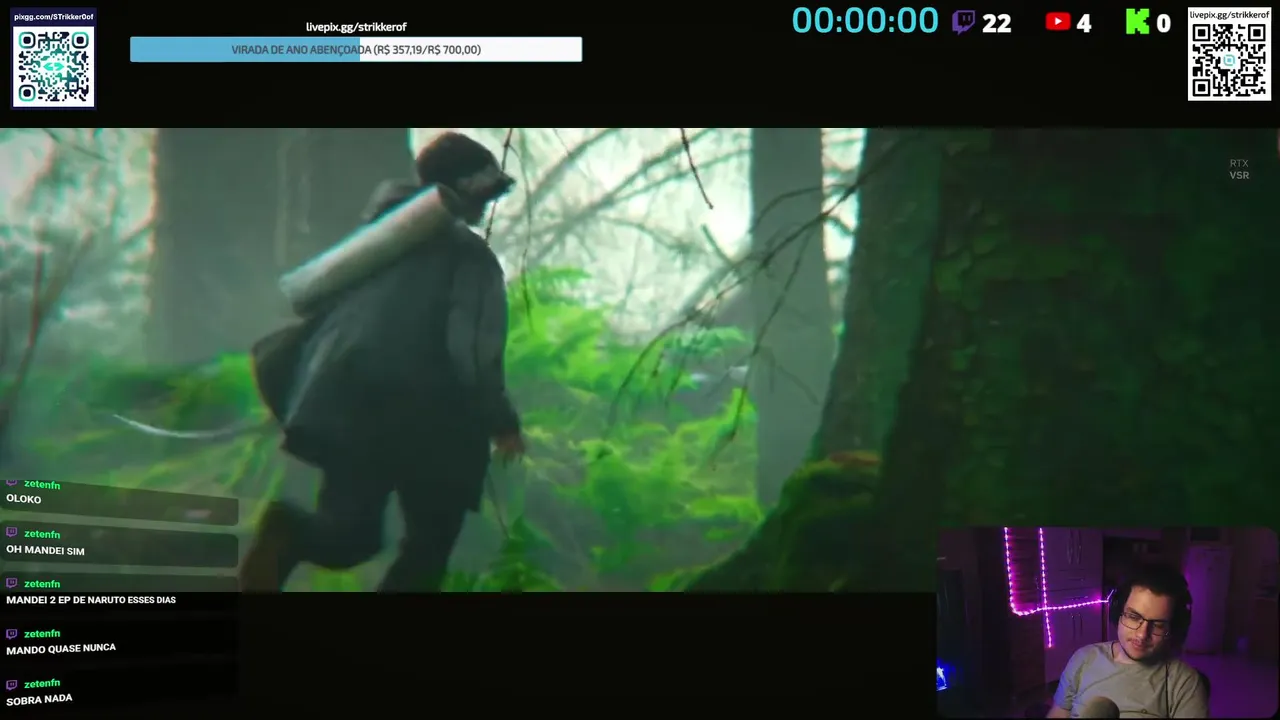This screenshot has height=720, width=1280.
Task: Click the Twitch viewer count 22
Action: point(996,24)
